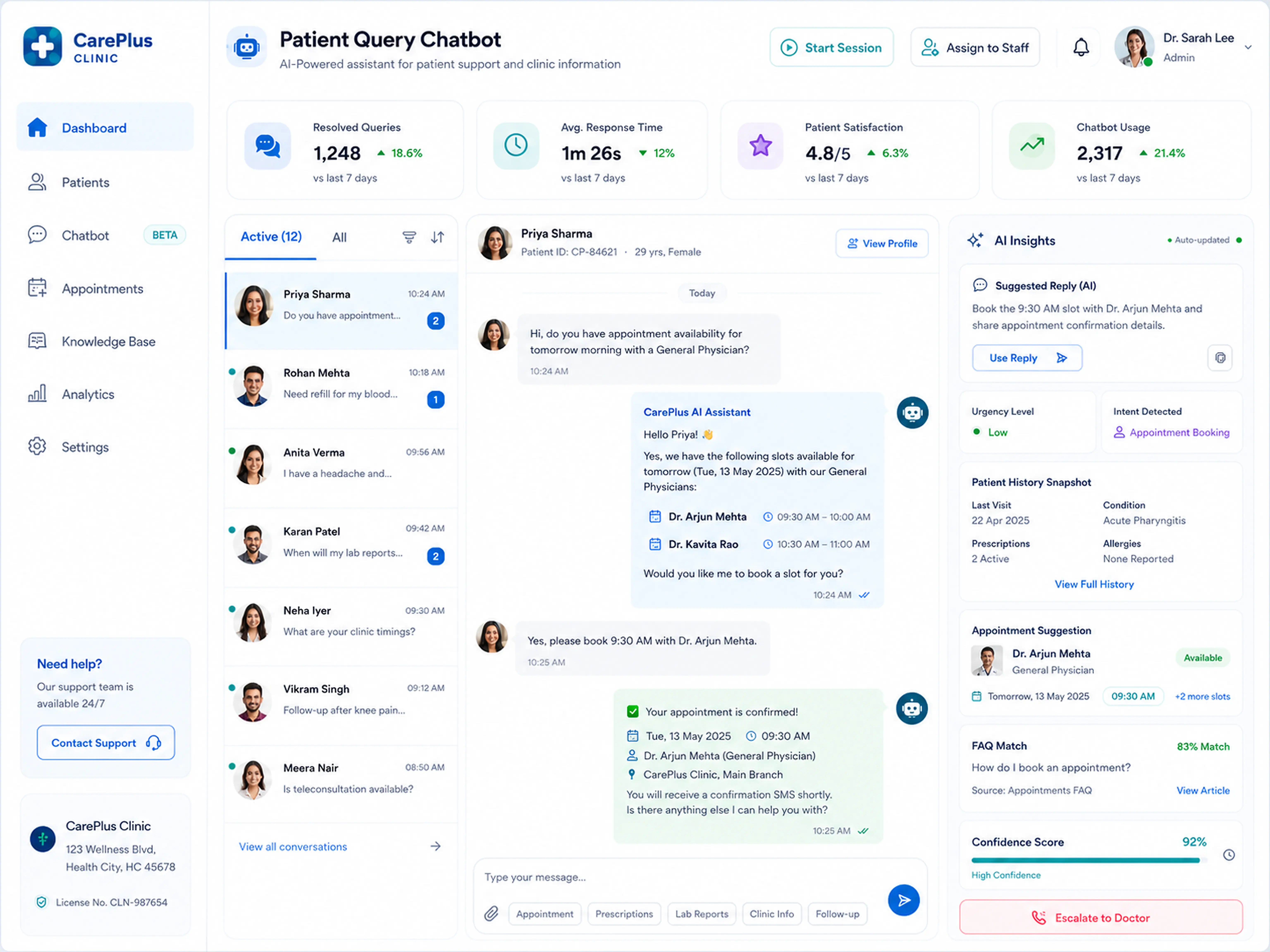
Task: Click the sort arrows icon in conversations list
Action: click(438, 237)
